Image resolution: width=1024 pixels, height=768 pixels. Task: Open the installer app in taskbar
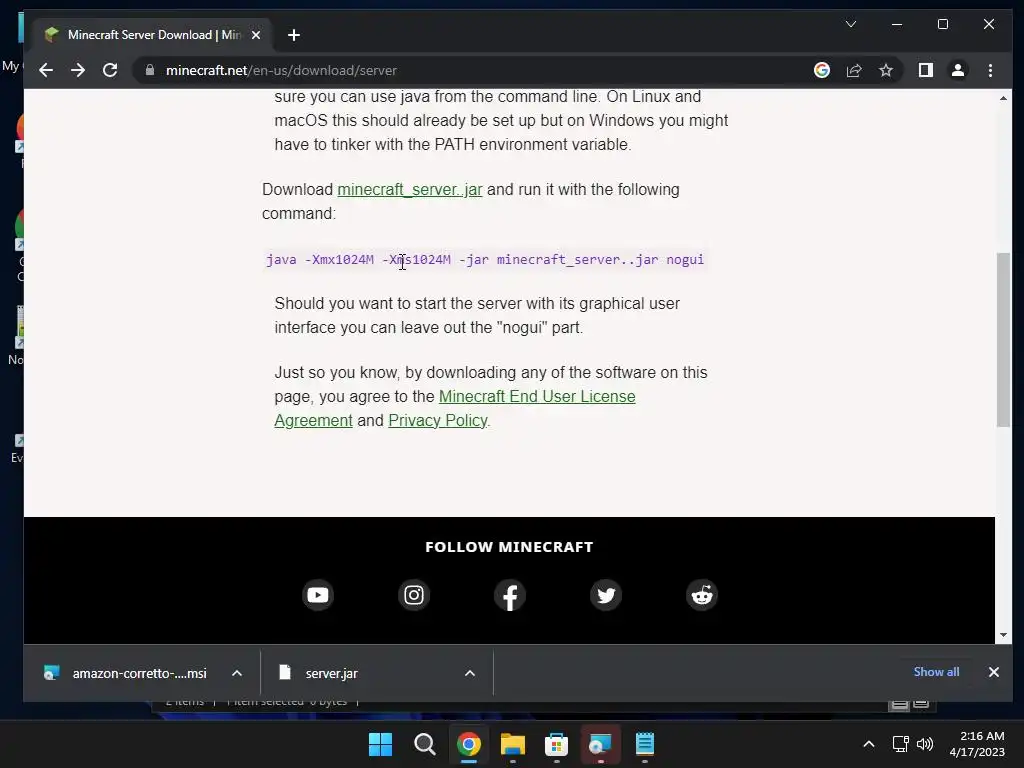600,744
